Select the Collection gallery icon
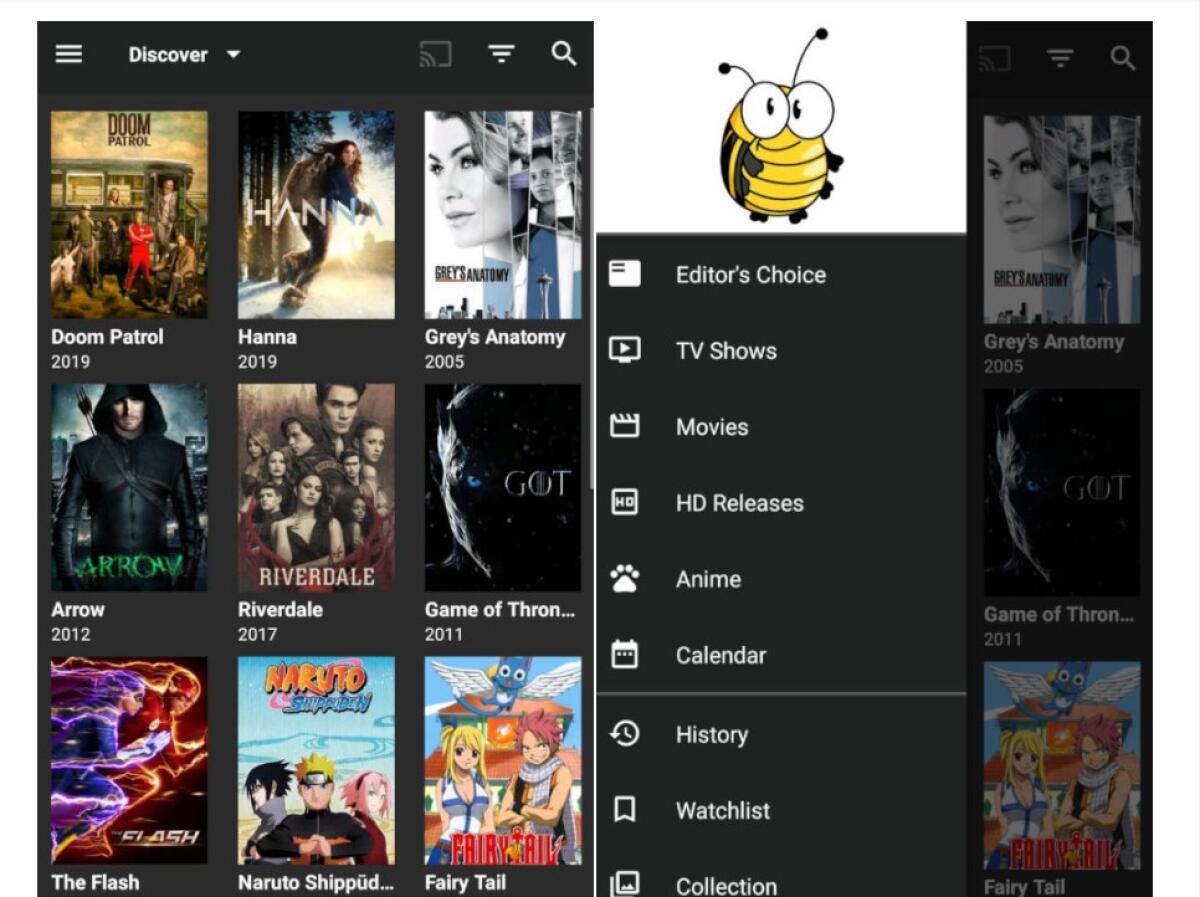1200x897 pixels. point(624,884)
